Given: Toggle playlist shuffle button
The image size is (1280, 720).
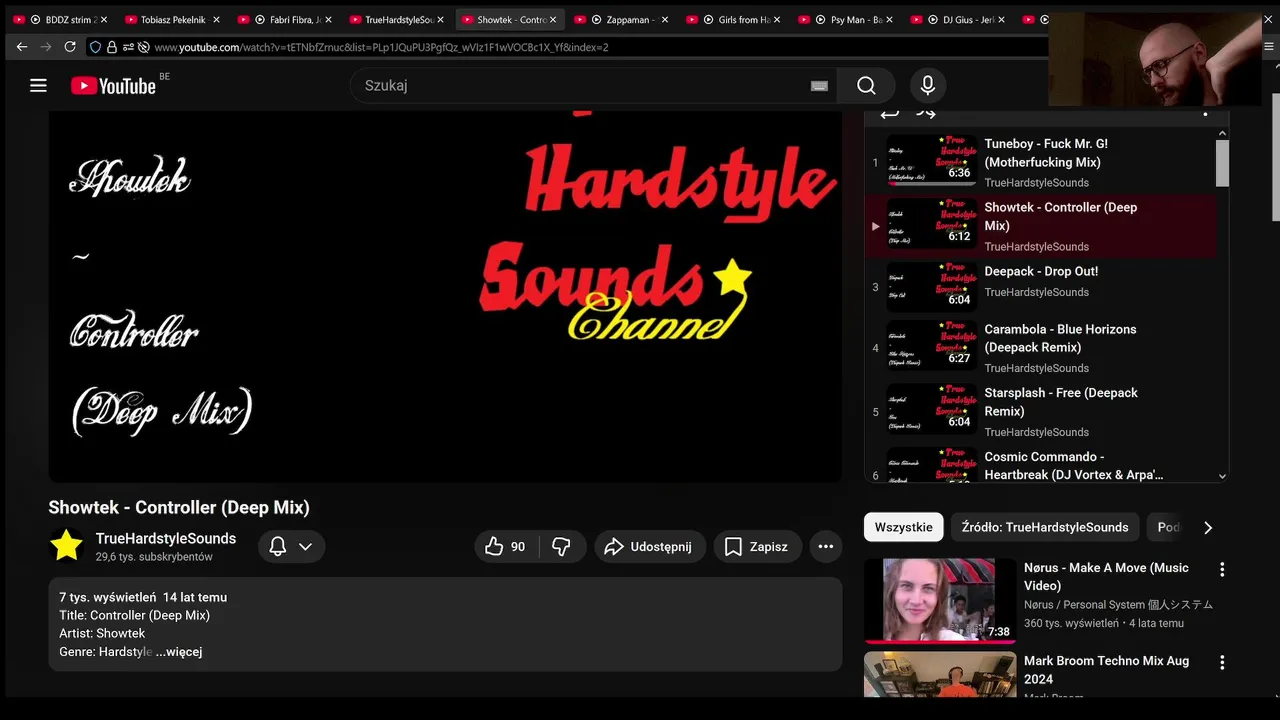Looking at the screenshot, I should 926,113.
